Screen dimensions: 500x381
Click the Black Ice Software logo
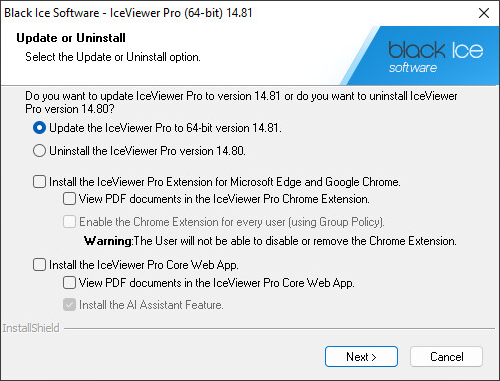435,57
